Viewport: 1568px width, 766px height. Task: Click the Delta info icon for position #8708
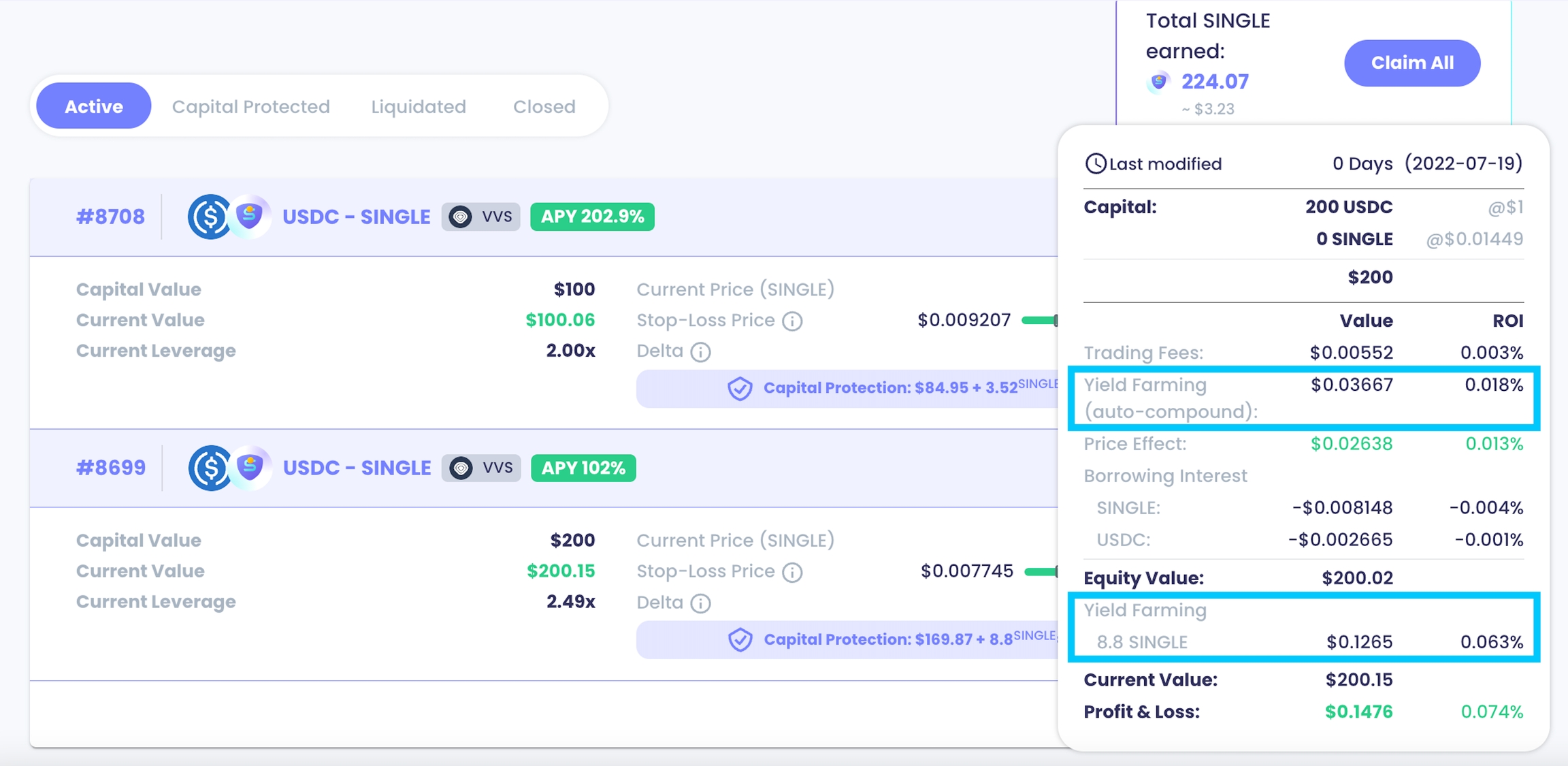(700, 352)
